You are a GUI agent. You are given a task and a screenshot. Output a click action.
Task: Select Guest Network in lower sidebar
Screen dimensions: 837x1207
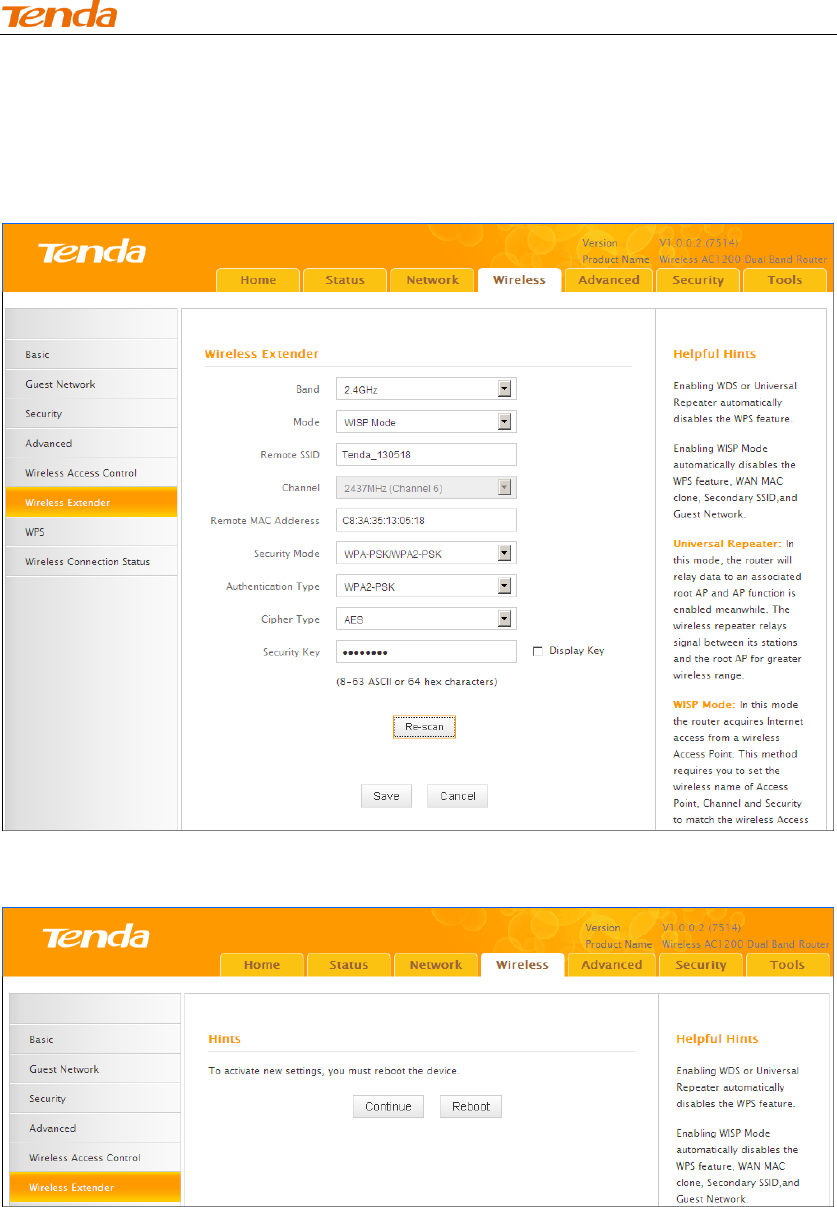[95, 1069]
